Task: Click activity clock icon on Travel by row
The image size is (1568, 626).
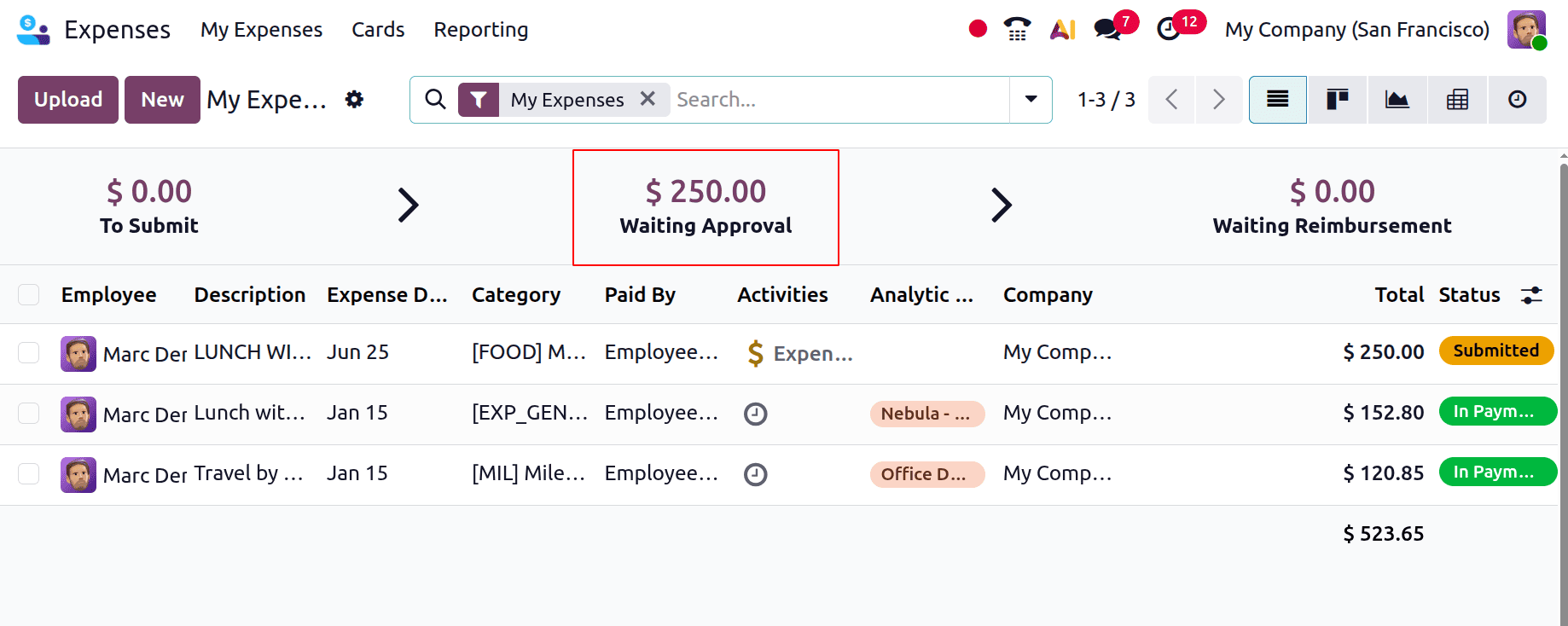Action: (756, 474)
